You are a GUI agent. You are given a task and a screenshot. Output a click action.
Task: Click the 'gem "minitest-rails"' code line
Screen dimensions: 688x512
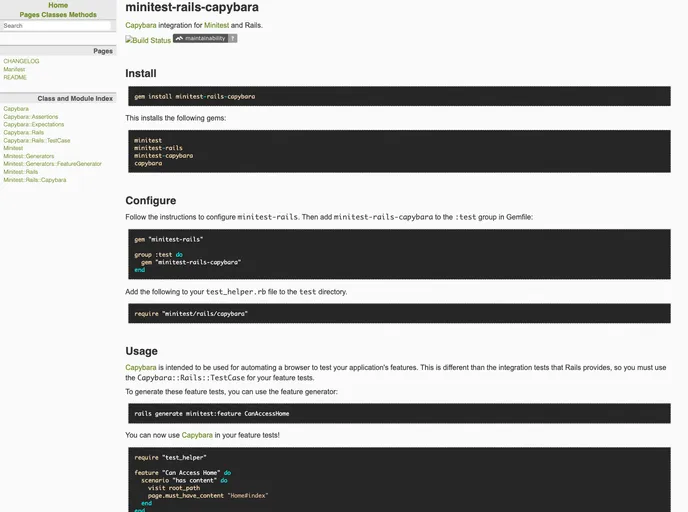coord(168,240)
